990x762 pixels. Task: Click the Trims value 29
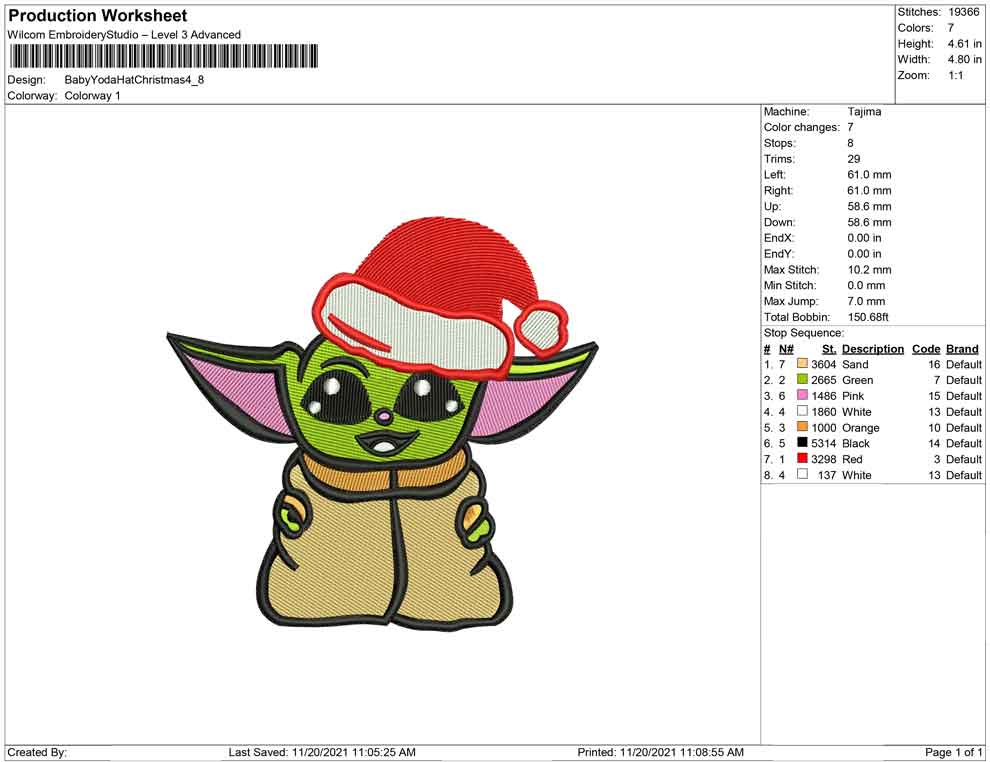click(x=854, y=159)
